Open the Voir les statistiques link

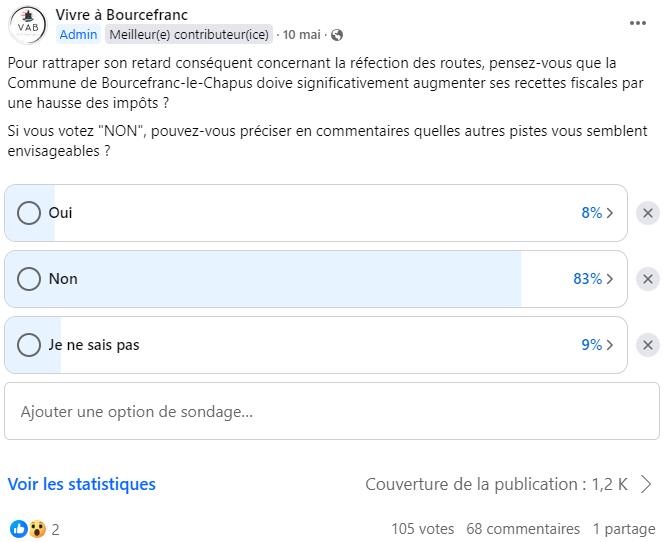pos(82,484)
